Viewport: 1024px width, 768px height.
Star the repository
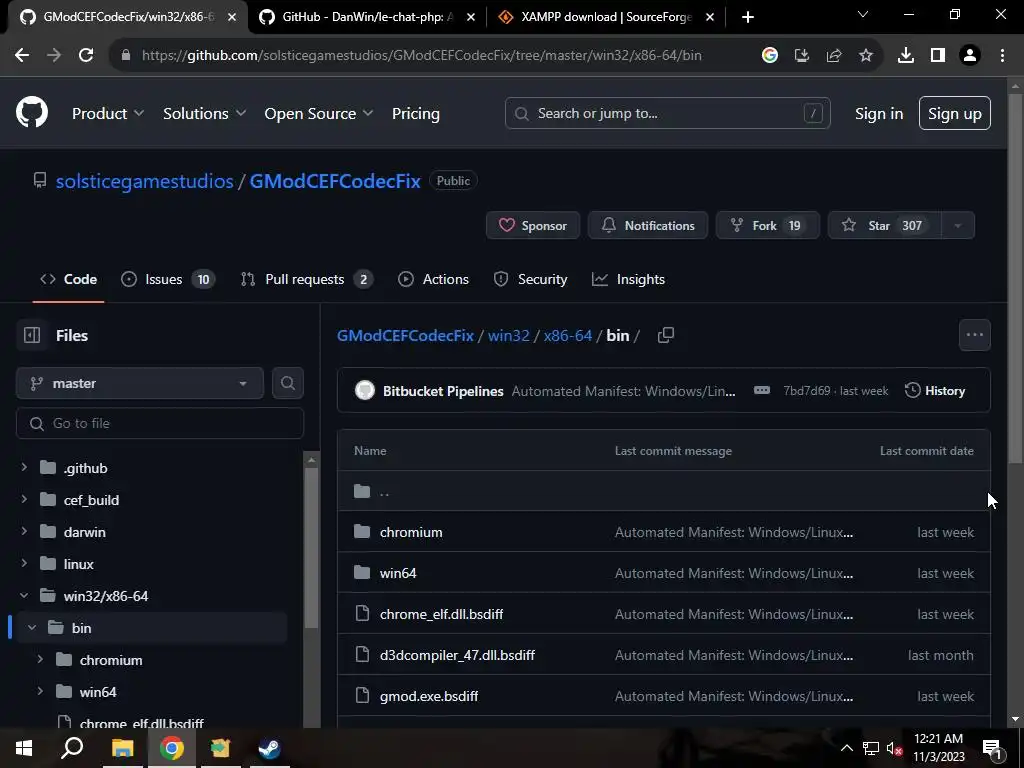click(885, 225)
